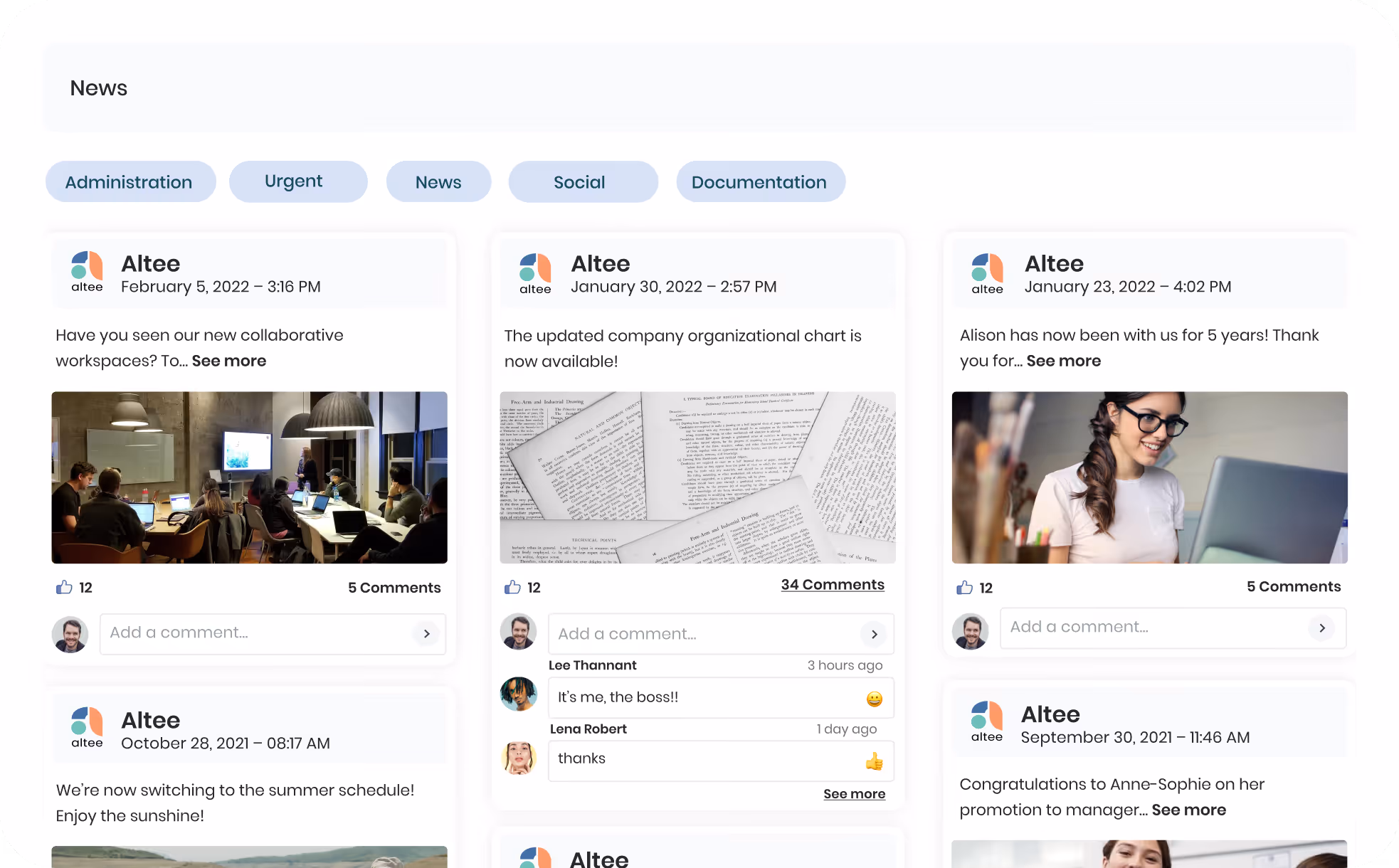This screenshot has height=868, width=1399.
Task: Click Lena Robert's avatar
Action: pyautogui.click(x=519, y=758)
